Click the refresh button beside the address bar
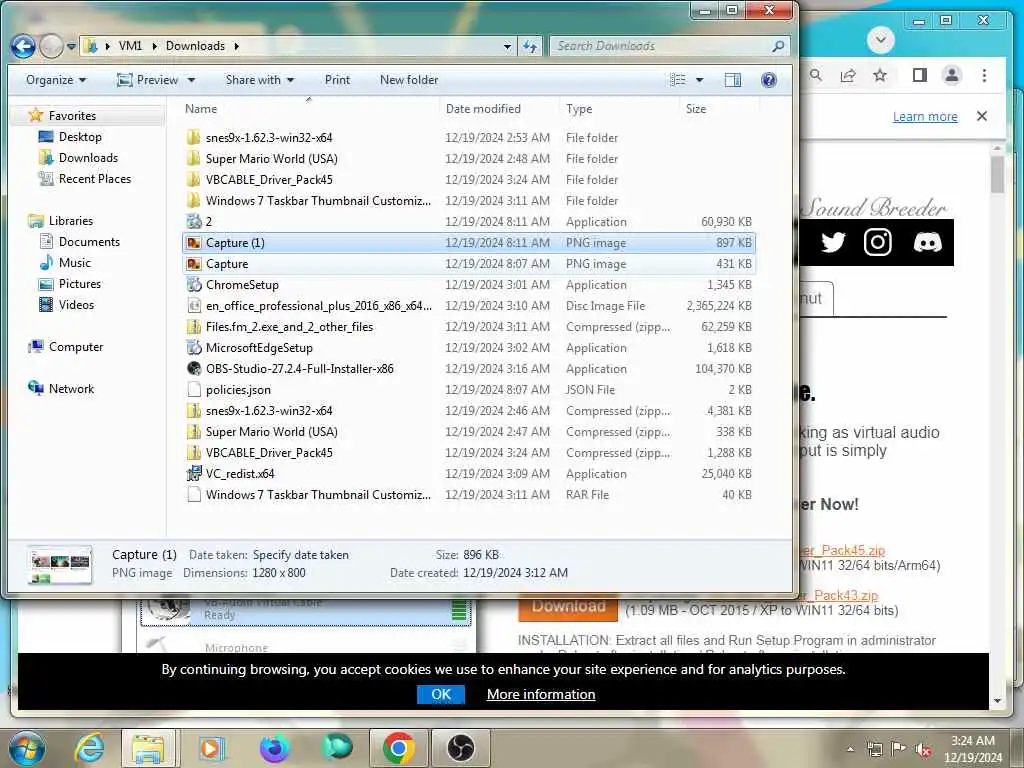The height and width of the screenshot is (768, 1024). tap(530, 46)
